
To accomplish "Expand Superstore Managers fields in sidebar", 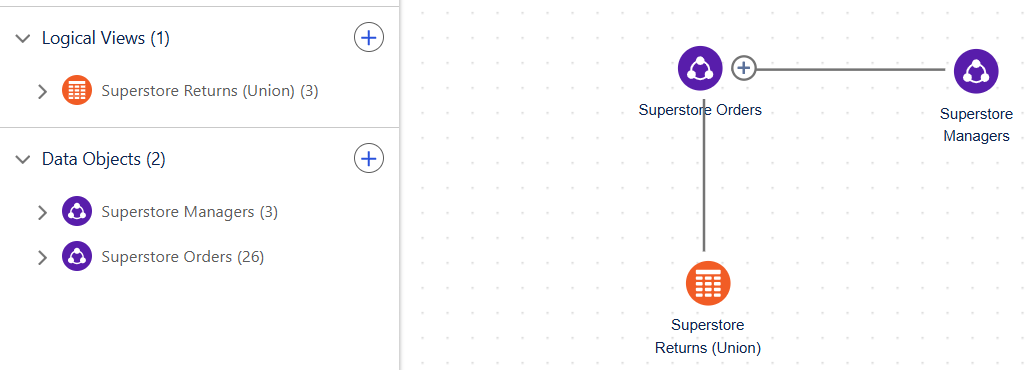I will 43,213.
